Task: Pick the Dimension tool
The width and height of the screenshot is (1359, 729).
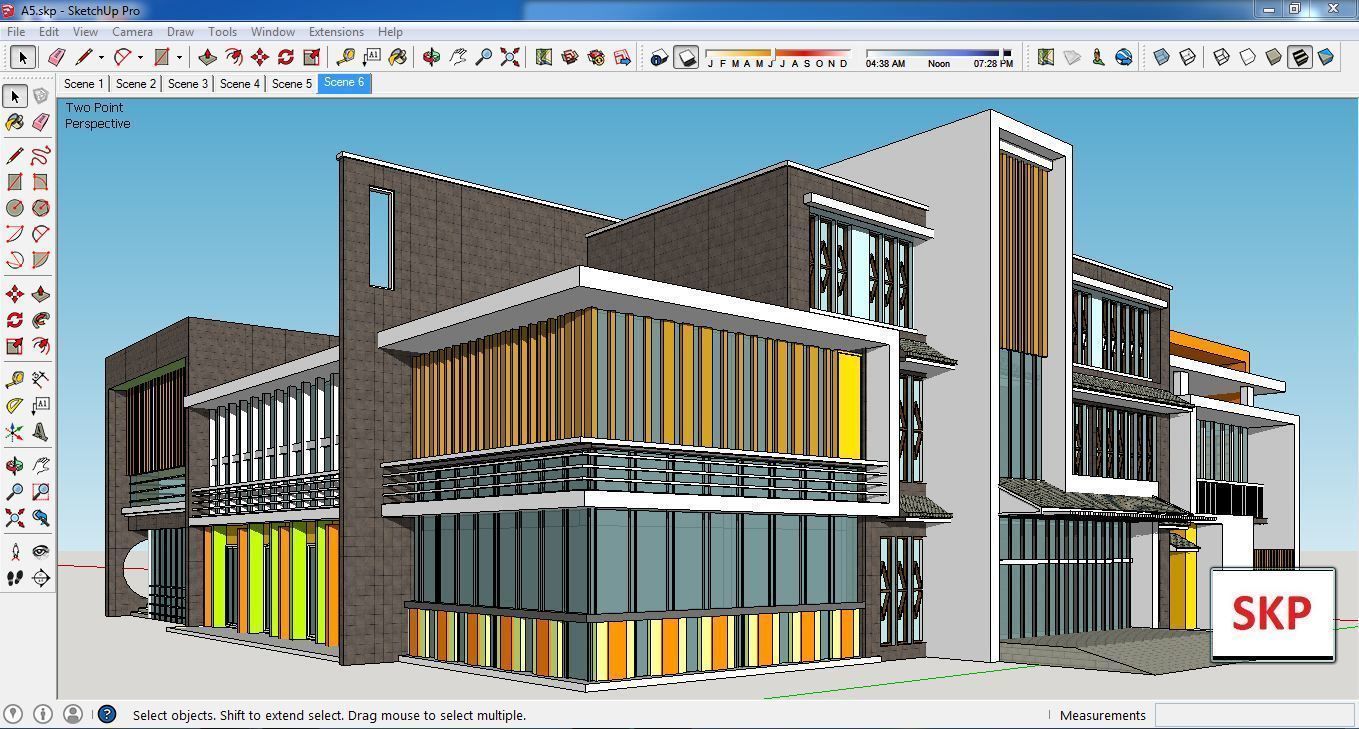Action: [x=40, y=380]
